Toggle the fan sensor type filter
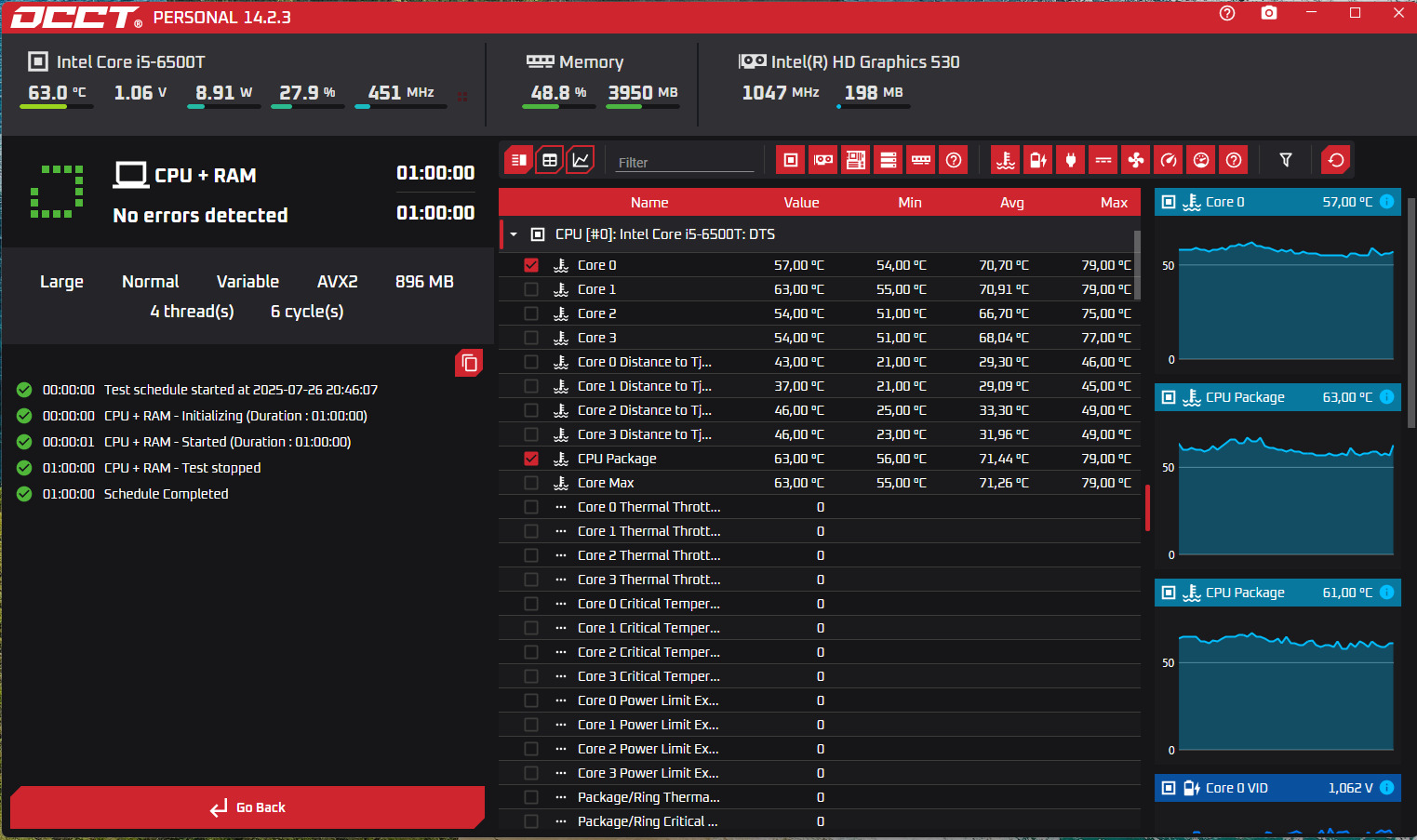1417x840 pixels. point(1136,160)
